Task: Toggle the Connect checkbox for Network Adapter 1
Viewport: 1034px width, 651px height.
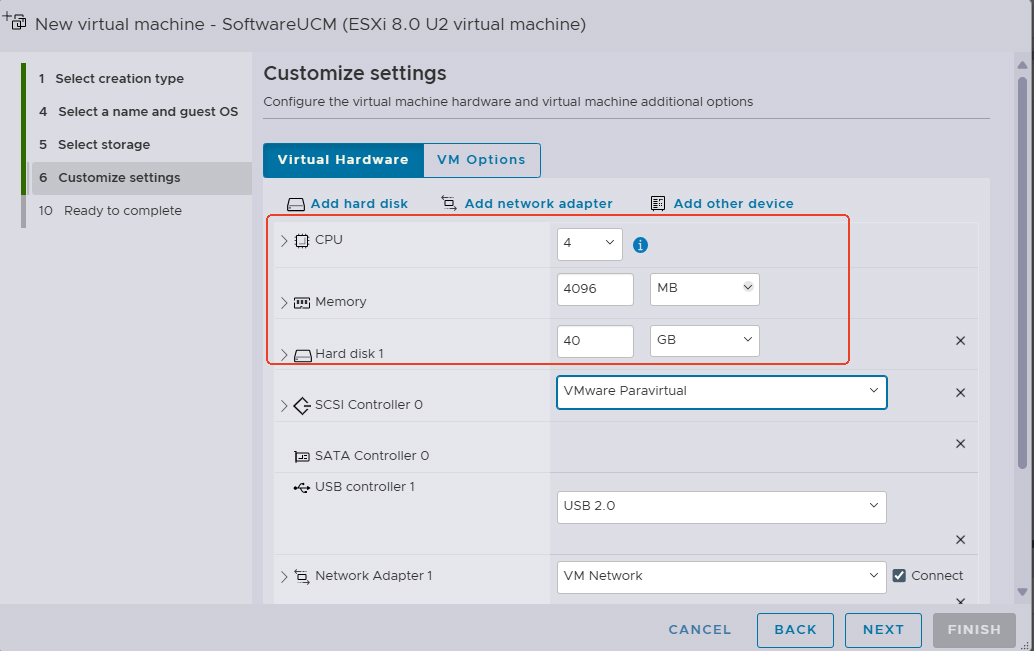Action: coord(899,575)
